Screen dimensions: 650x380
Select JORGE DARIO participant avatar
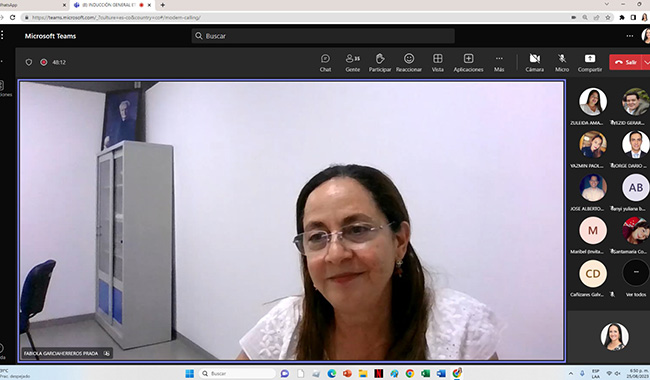(x=635, y=145)
